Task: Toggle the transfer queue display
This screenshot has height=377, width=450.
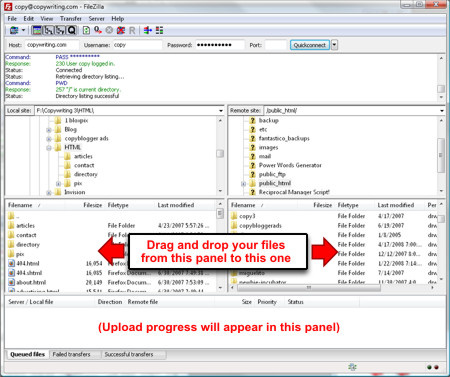Action: point(72,31)
